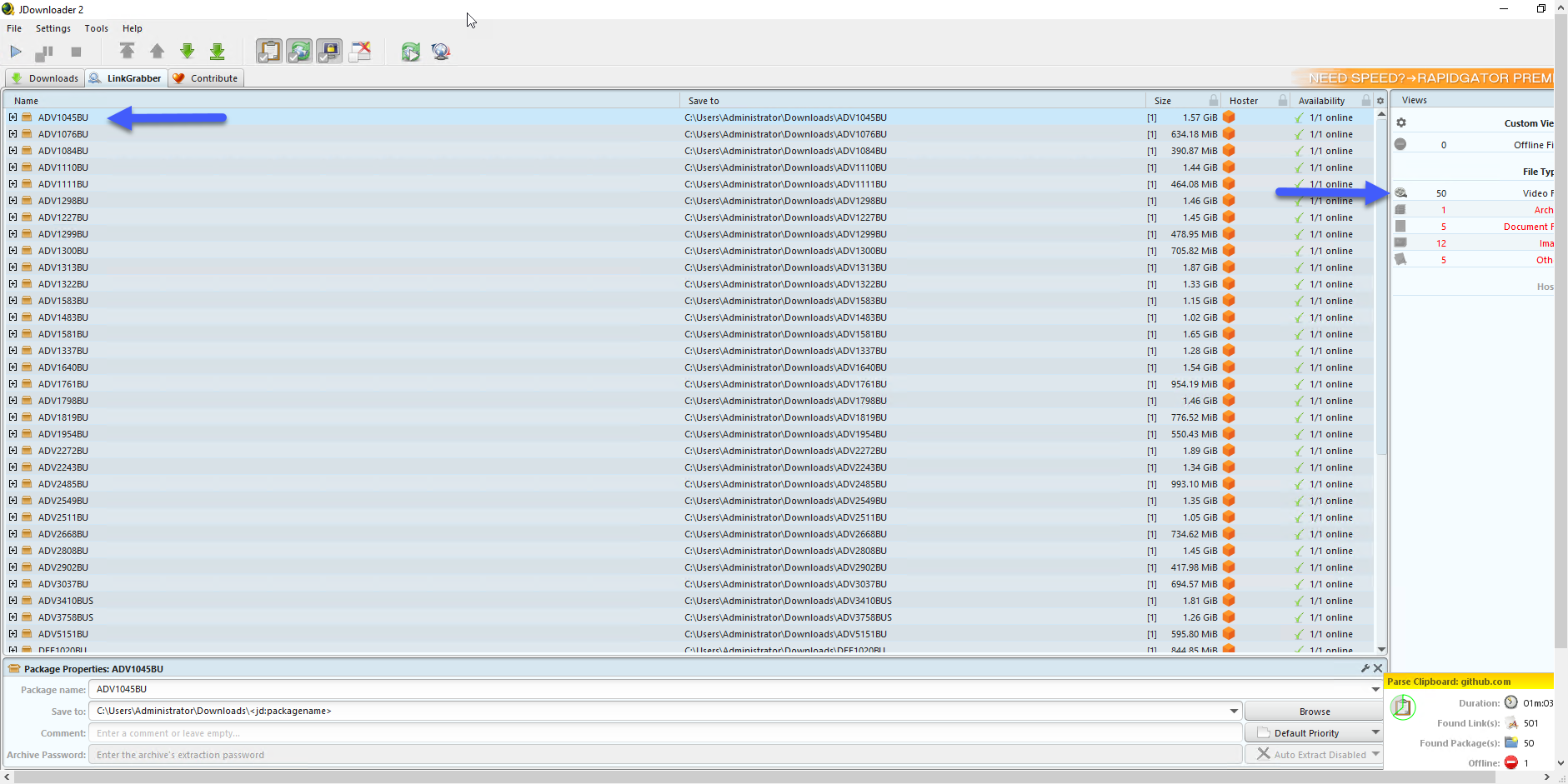Open the Save to path dropdown arrow

tap(1234, 711)
